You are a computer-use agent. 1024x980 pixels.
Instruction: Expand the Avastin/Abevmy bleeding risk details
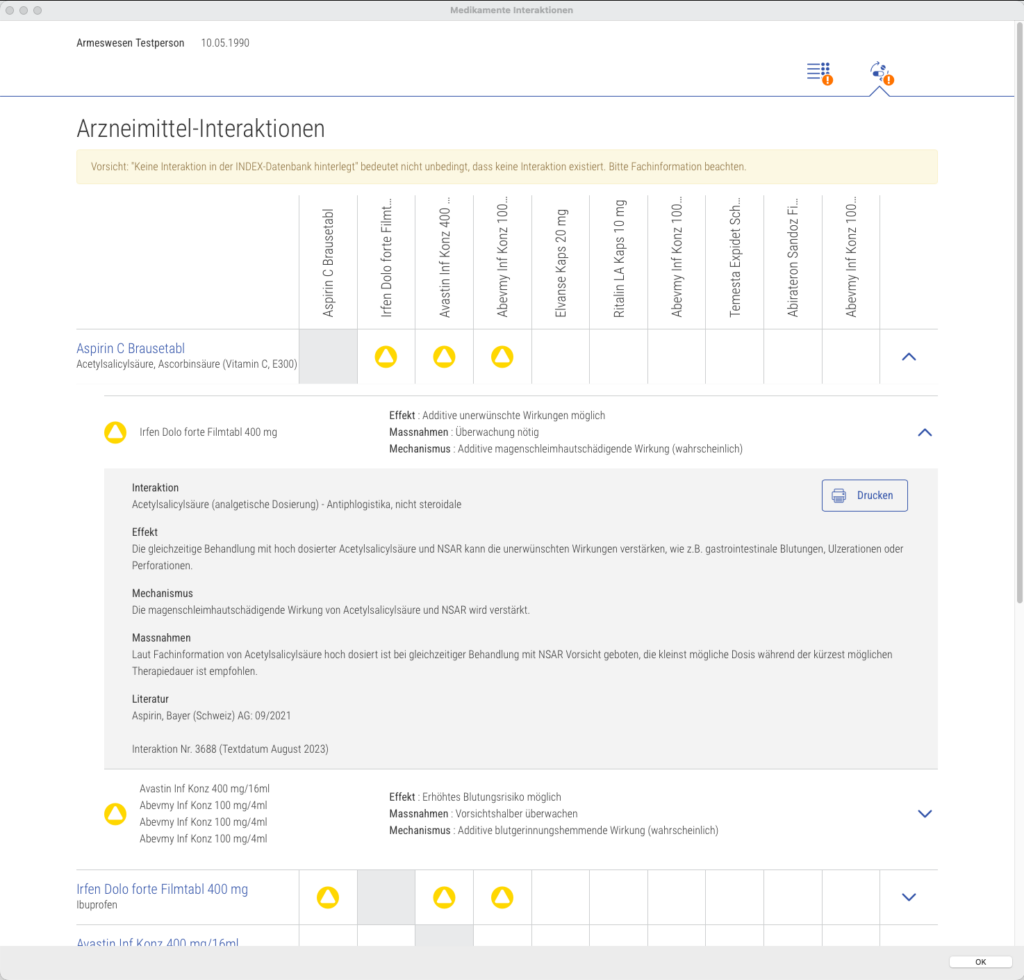(925, 814)
